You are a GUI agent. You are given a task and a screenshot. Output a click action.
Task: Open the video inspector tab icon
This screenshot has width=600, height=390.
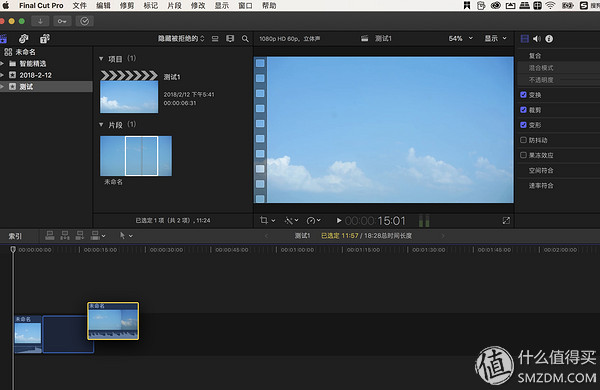click(x=525, y=39)
